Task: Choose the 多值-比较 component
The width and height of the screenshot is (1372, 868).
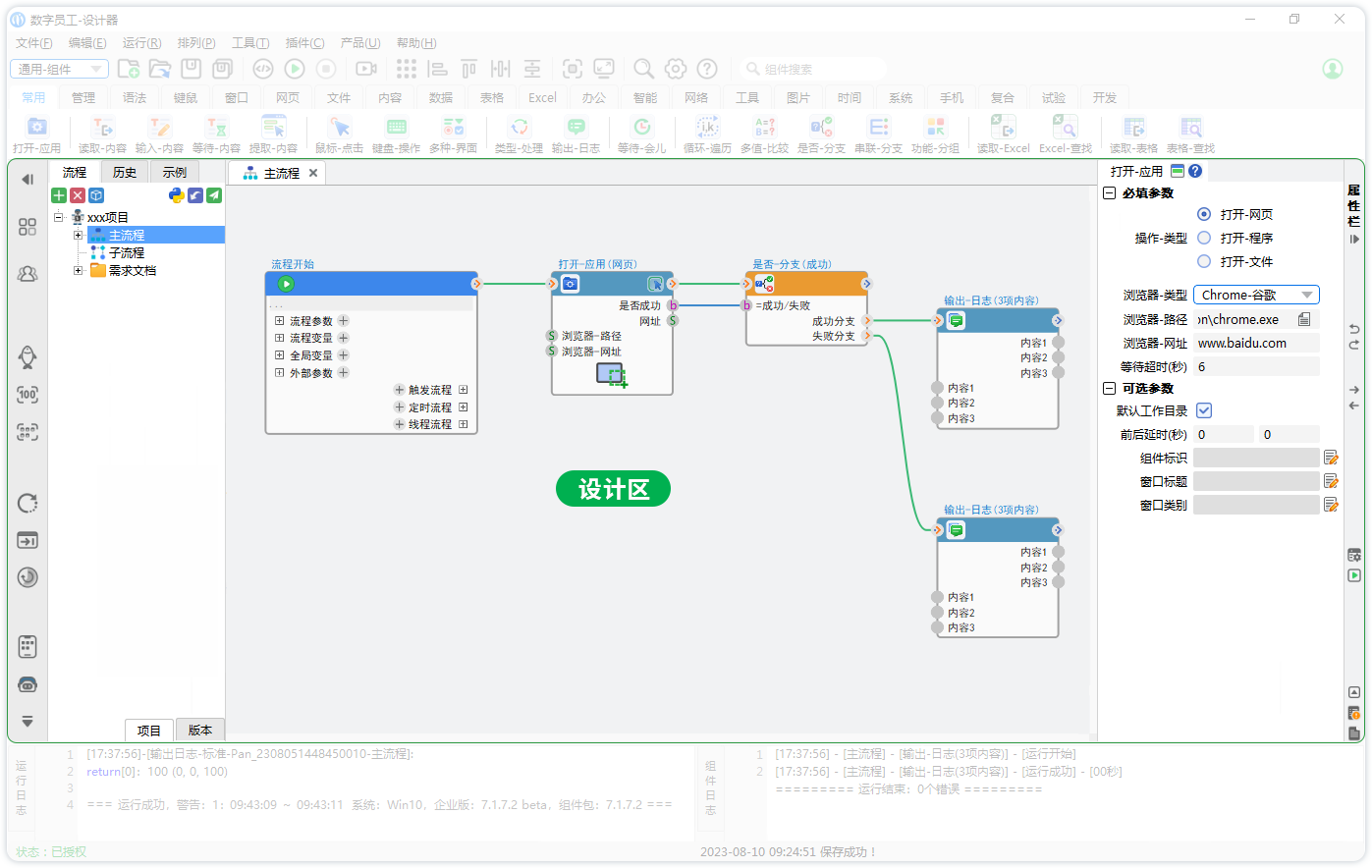Action: (x=764, y=134)
